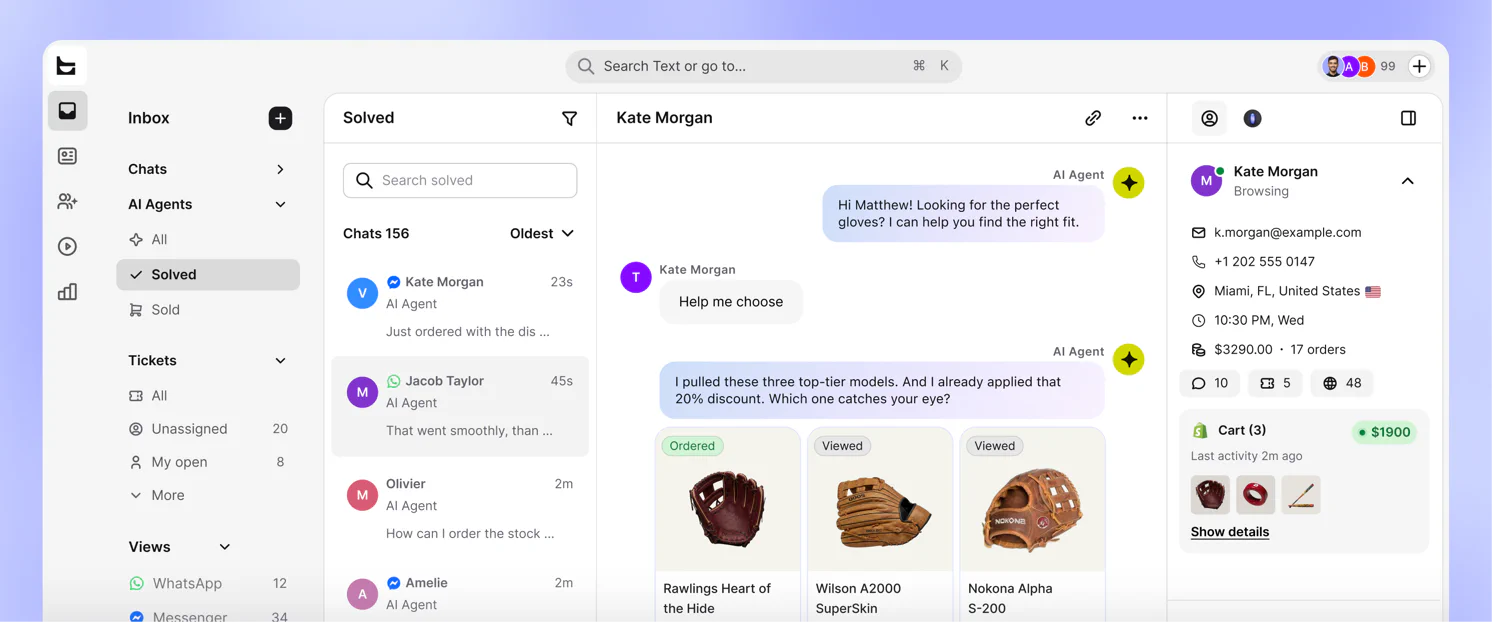The image size is (1492, 622).
Task: Click the Shopify icon in Cart card
Action: click(x=1200, y=430)
